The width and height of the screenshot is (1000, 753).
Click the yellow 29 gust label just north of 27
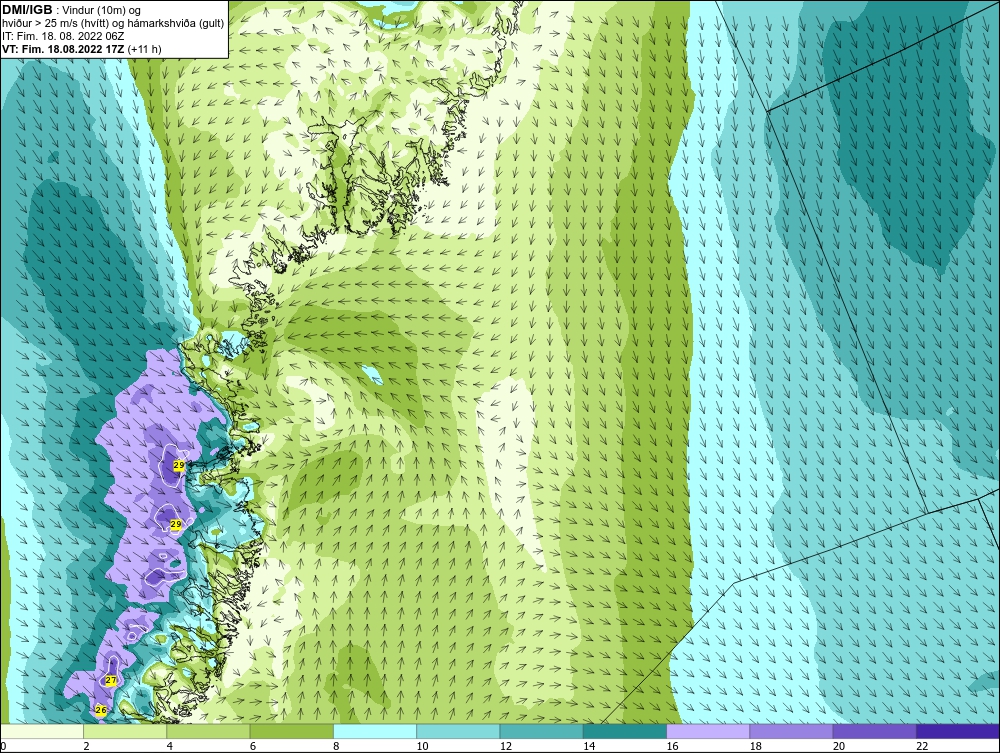pyautogui.click(x=176, y=524)
